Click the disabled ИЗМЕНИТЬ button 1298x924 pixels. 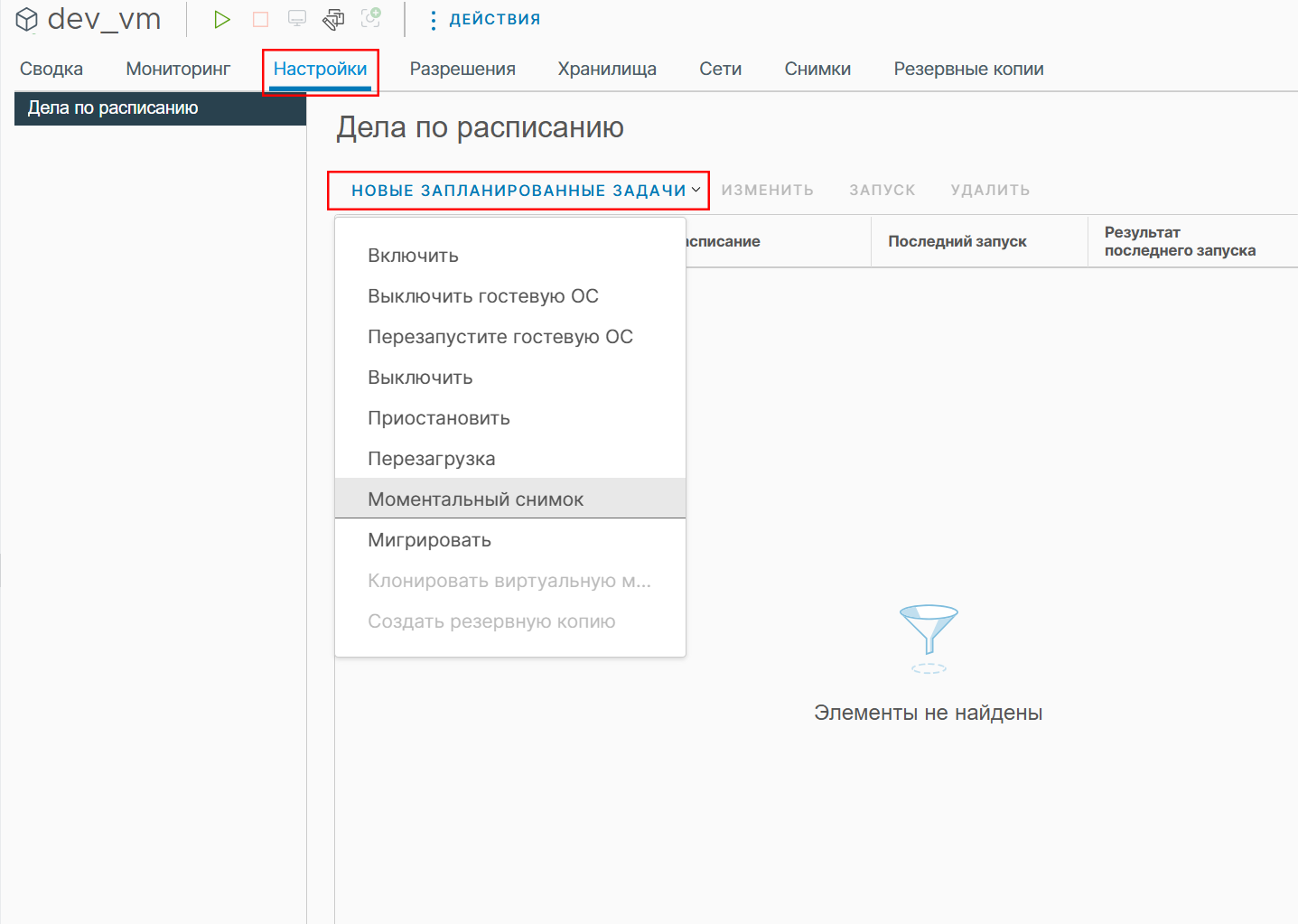click(x=768, y=191)
